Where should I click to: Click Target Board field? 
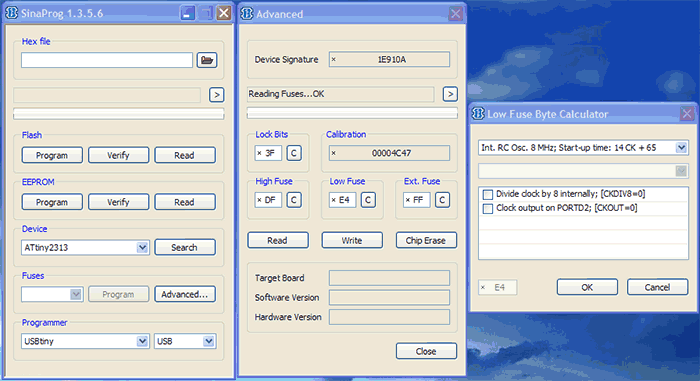389,278
